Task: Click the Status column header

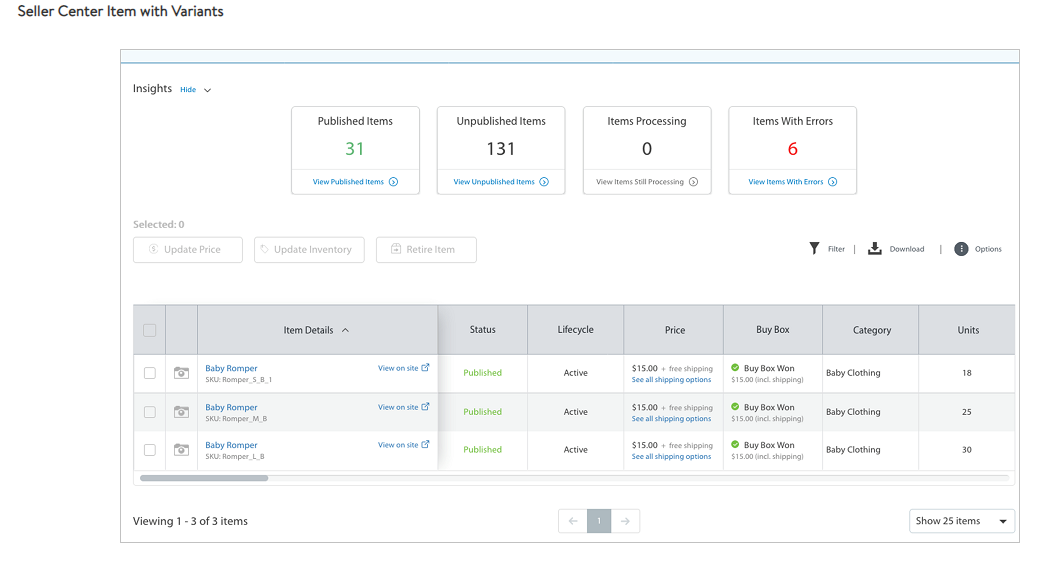Action: coord(482,330)
